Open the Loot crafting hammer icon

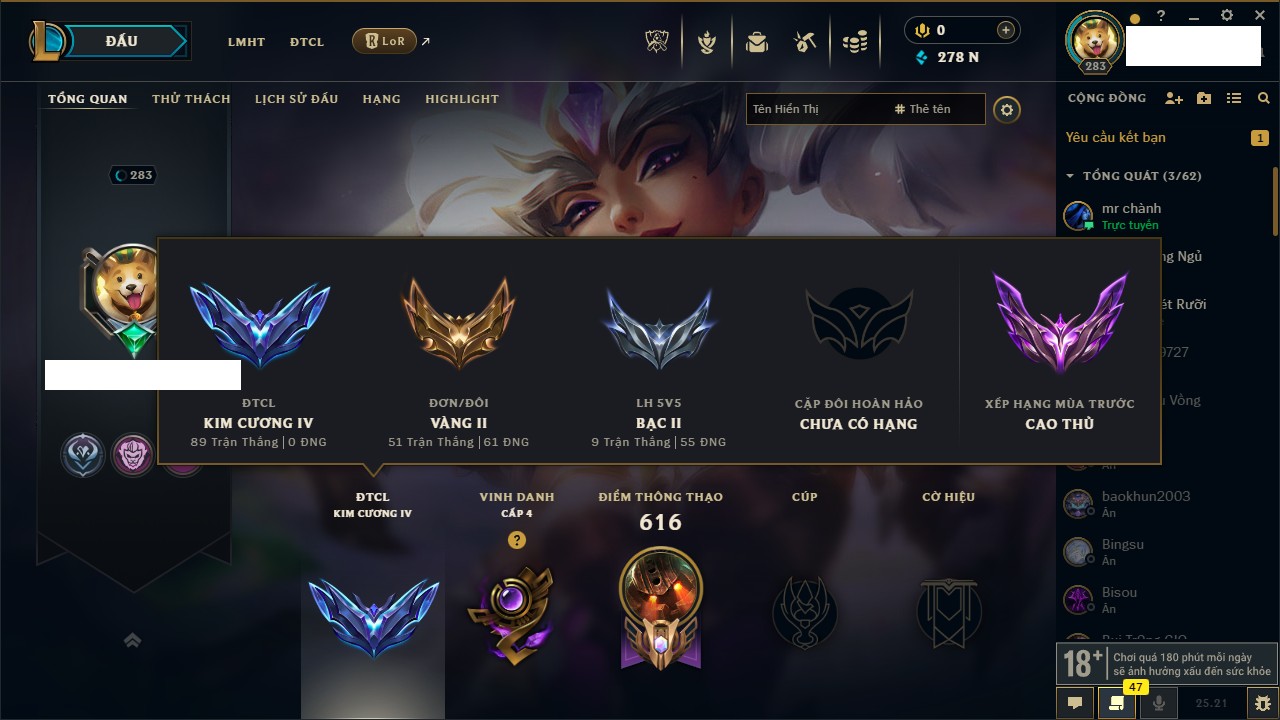point(805,42)
